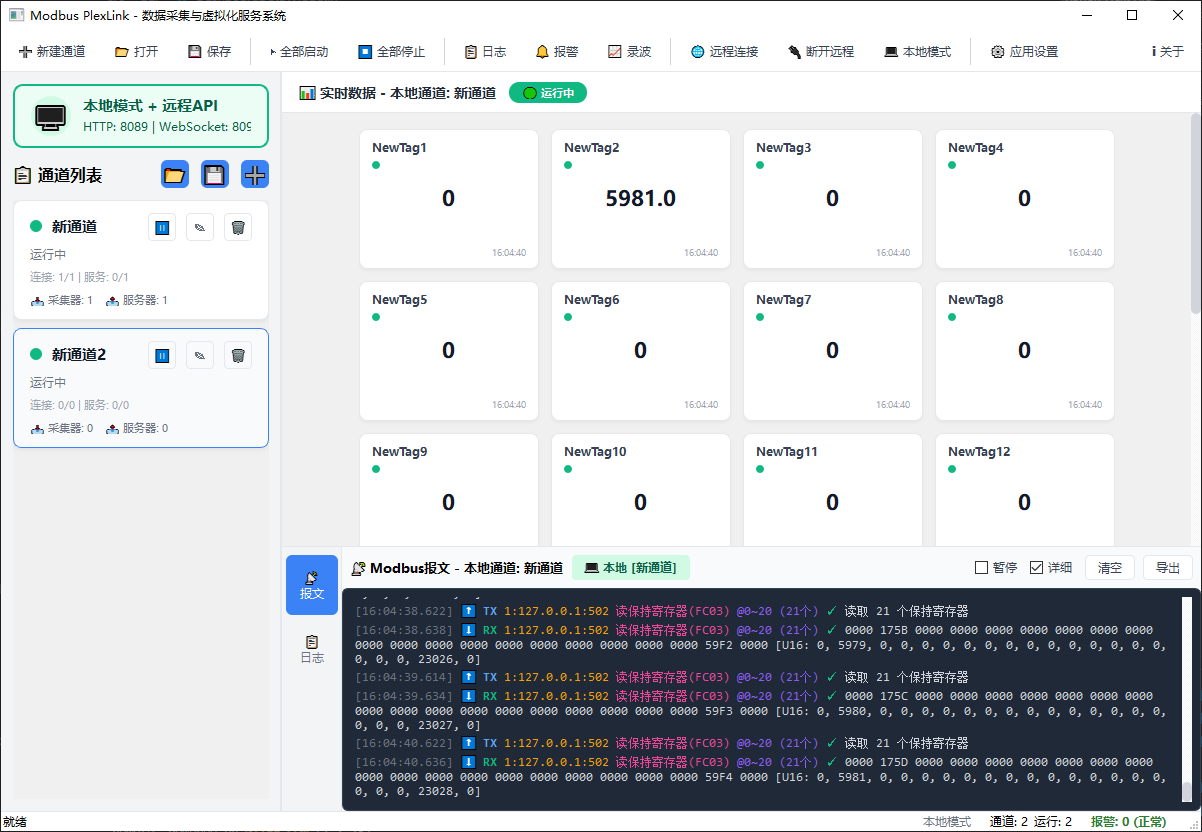
Task: Open the 报警 bell toolbar item
Action: click(x=557, y=51)
